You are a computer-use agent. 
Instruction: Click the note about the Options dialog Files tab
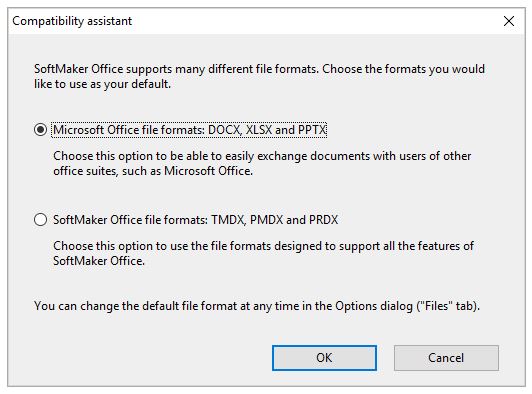tap(257, 306)
